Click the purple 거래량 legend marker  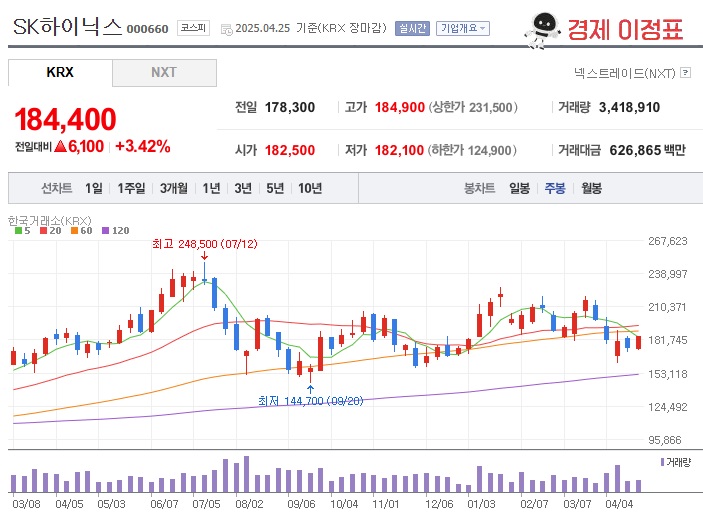(x=662, y=462)
